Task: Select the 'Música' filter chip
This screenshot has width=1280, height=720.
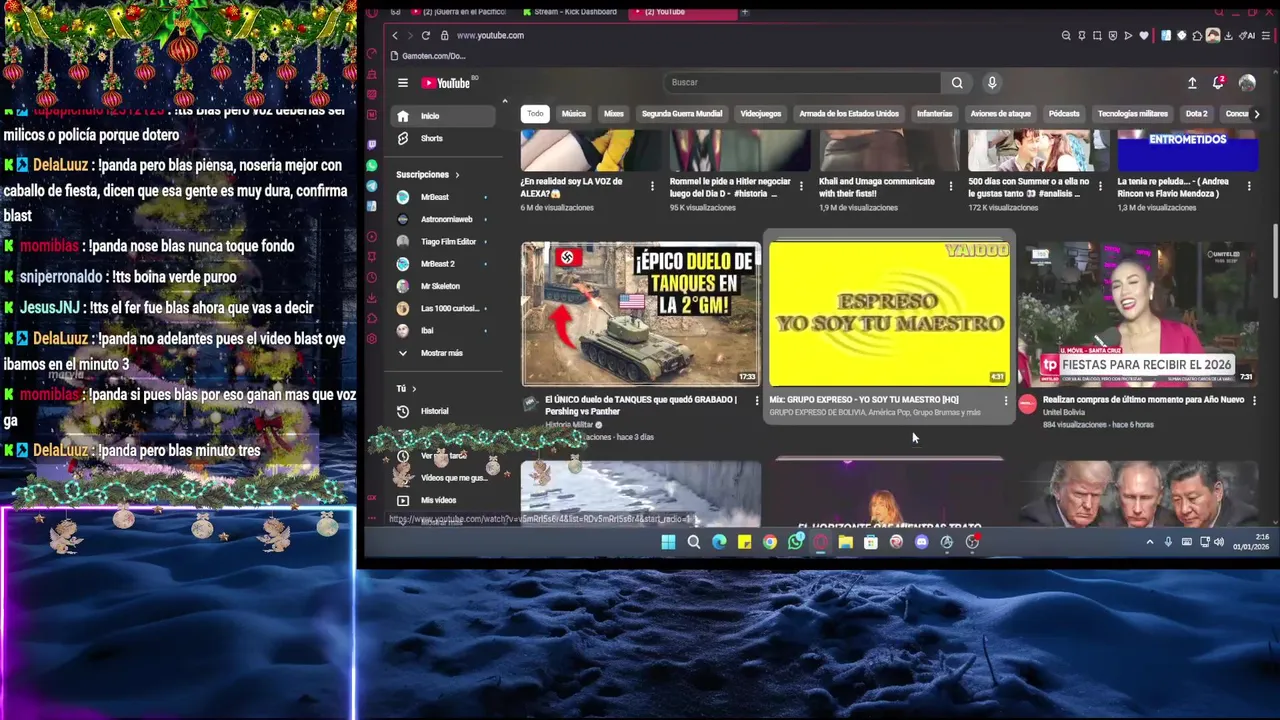Action: 574,114
